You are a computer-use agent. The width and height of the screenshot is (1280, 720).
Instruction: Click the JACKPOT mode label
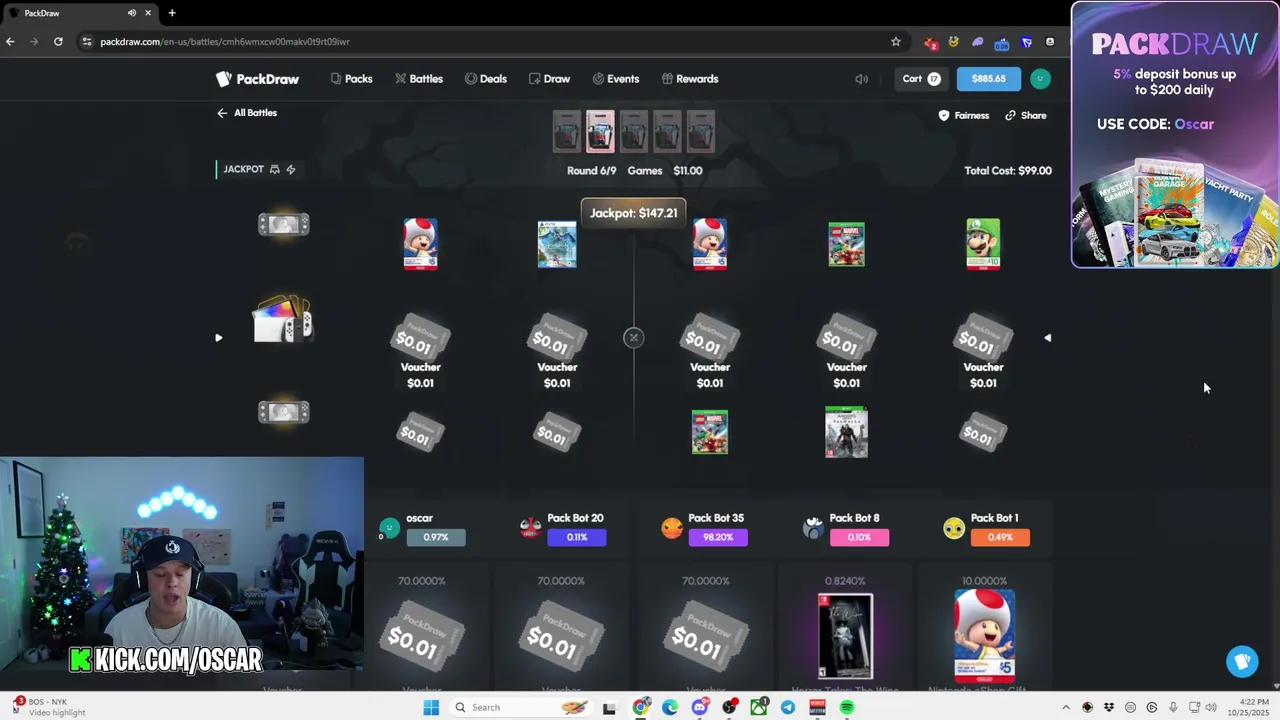click(x=243, y=169)
